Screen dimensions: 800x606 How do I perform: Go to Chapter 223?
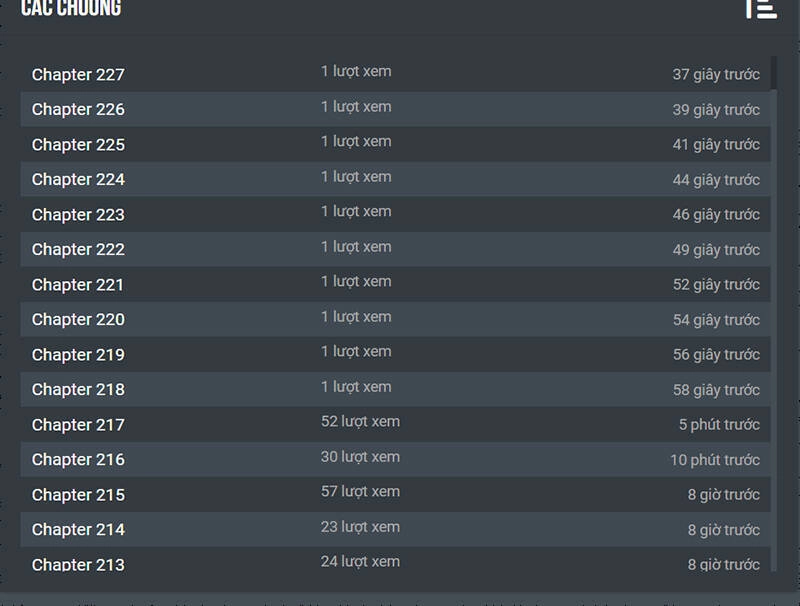click(x=78, y=215)
